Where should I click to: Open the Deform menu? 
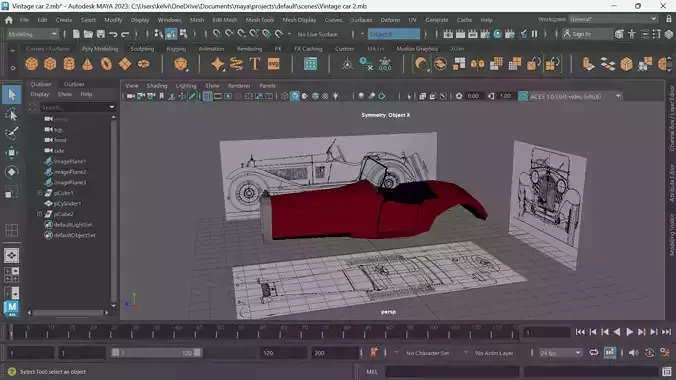pos(390,20)
